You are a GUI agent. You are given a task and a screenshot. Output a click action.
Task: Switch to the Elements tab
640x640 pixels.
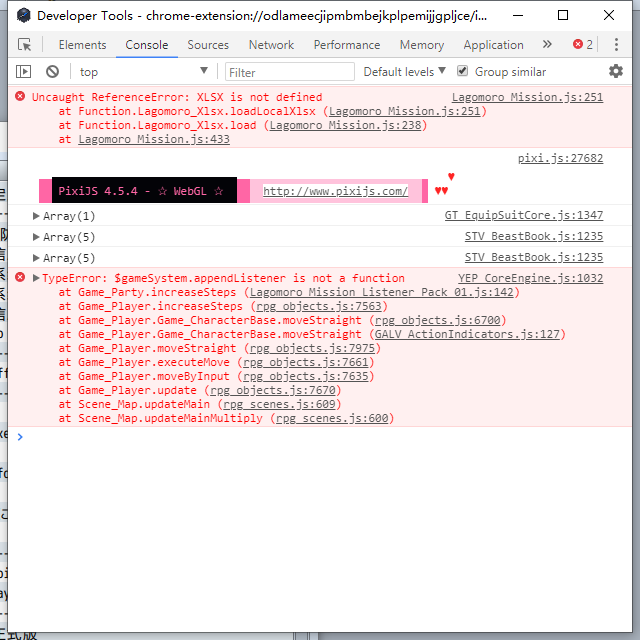coord(82,45)
